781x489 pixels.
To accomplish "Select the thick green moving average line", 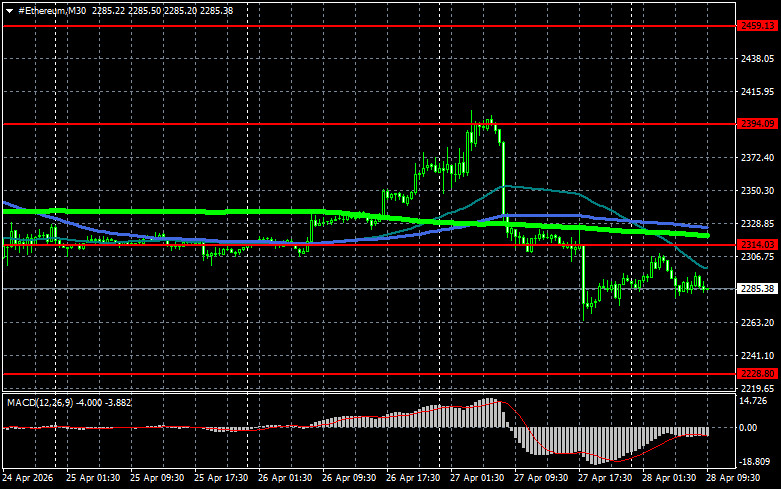I will click(149, 212).
